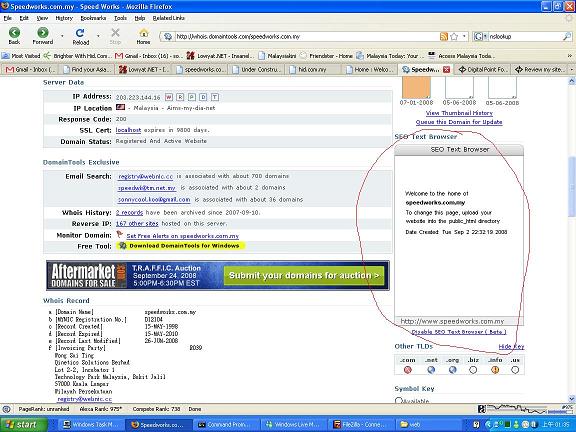
Task: Open the localhost SSL Cert link
Action: pos(128,130)
